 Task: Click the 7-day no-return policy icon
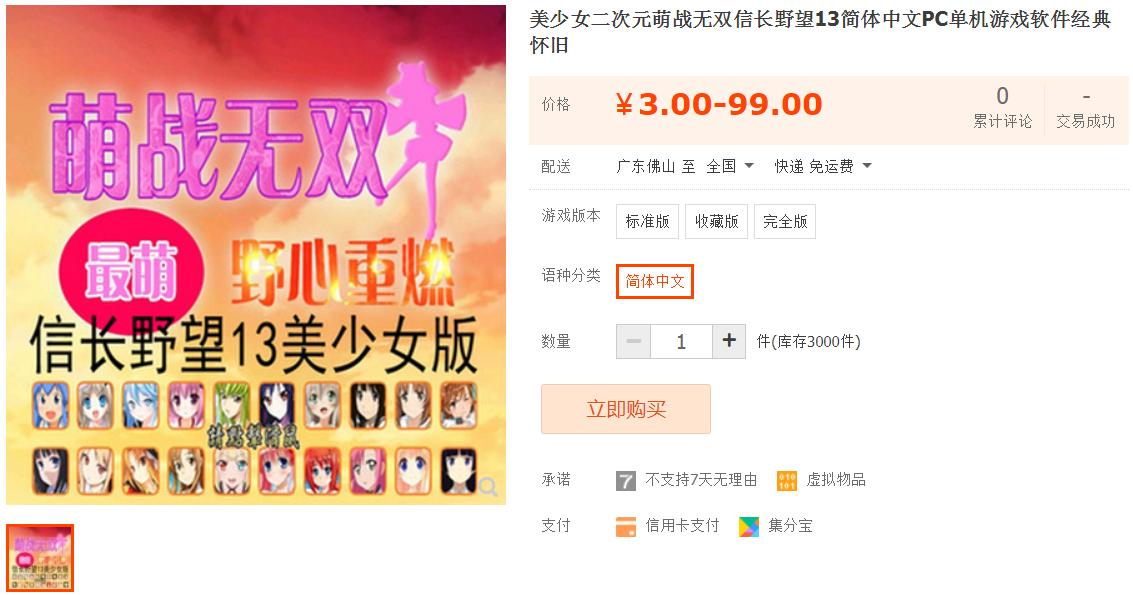pos(626,481)
